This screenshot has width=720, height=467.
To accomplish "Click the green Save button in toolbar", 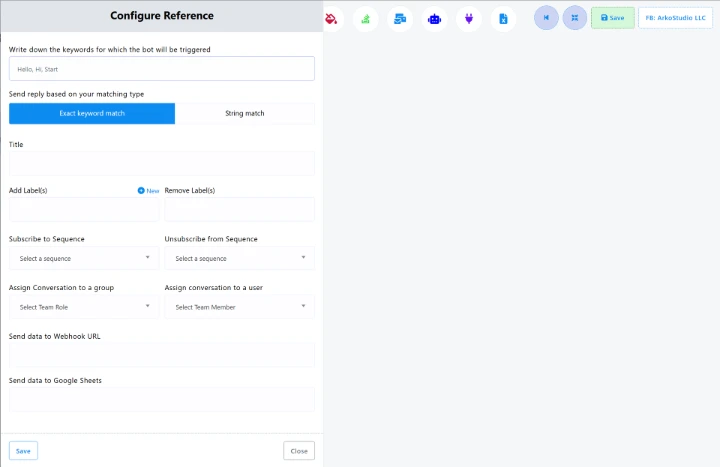I will coord(612,18).
